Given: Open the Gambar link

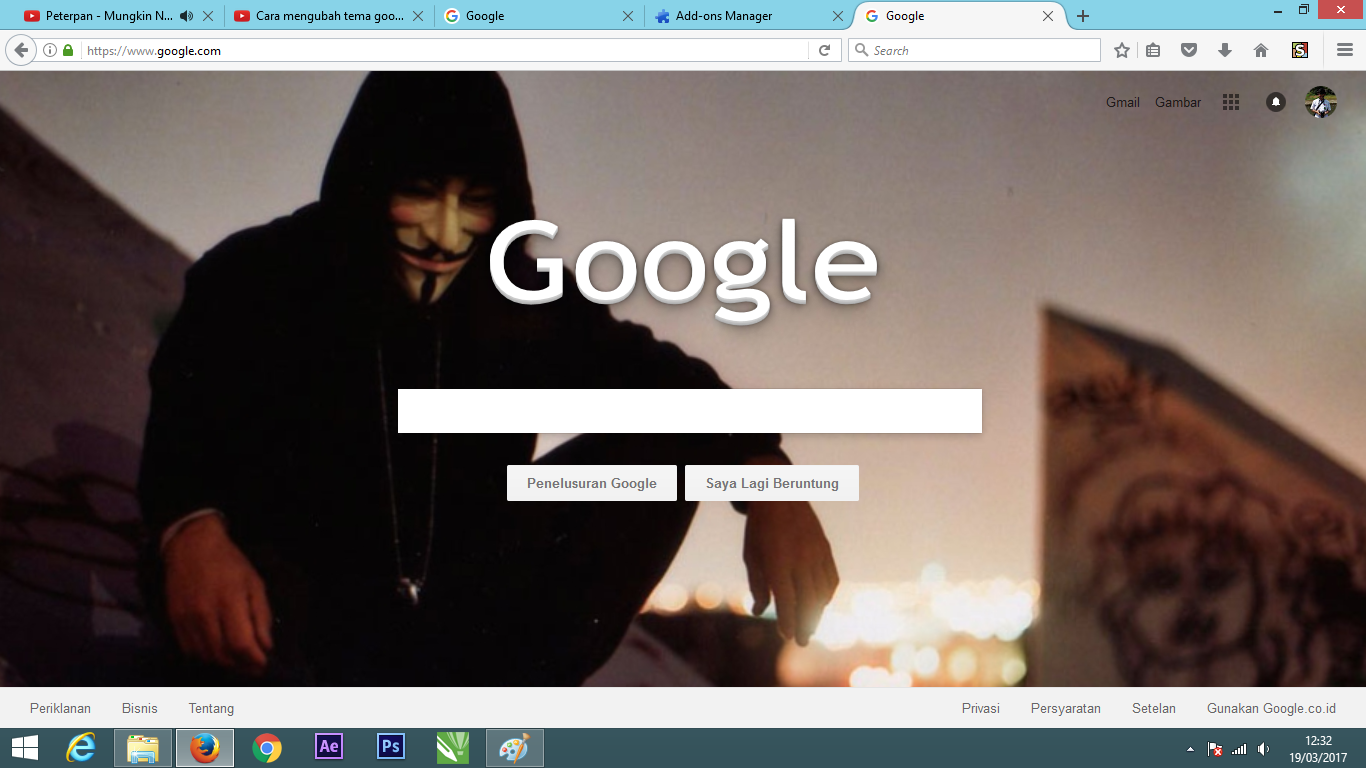Looking at the screenshot, I should [x=1178, y=102].
